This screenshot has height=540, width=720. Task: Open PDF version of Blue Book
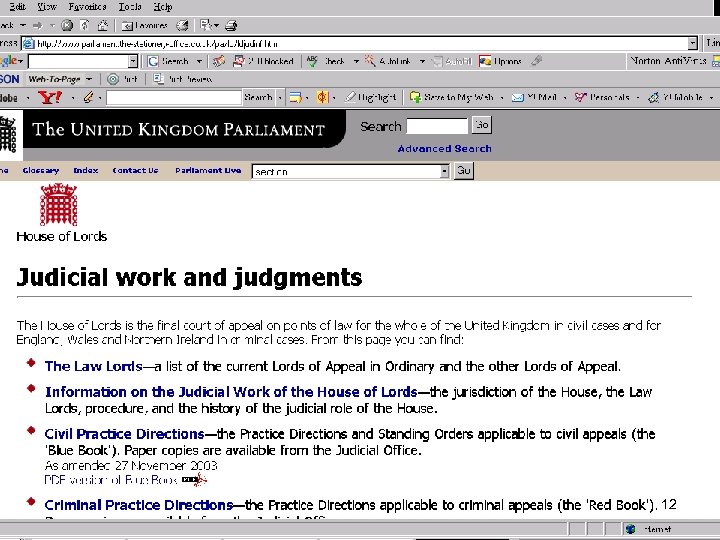pyautogui.click(x=111, y=480)
